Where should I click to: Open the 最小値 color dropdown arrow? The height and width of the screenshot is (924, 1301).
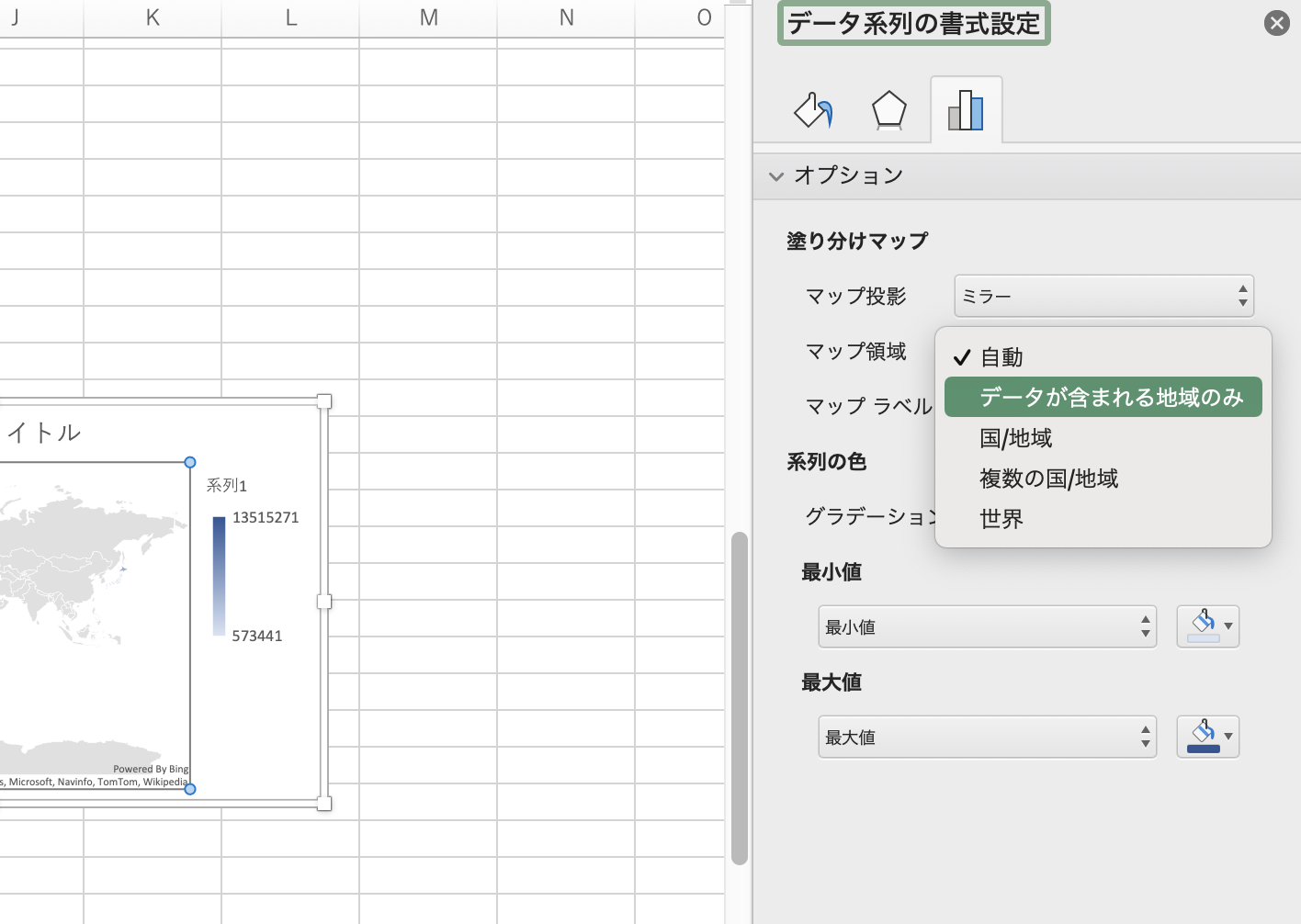[x=1228, y=626]
